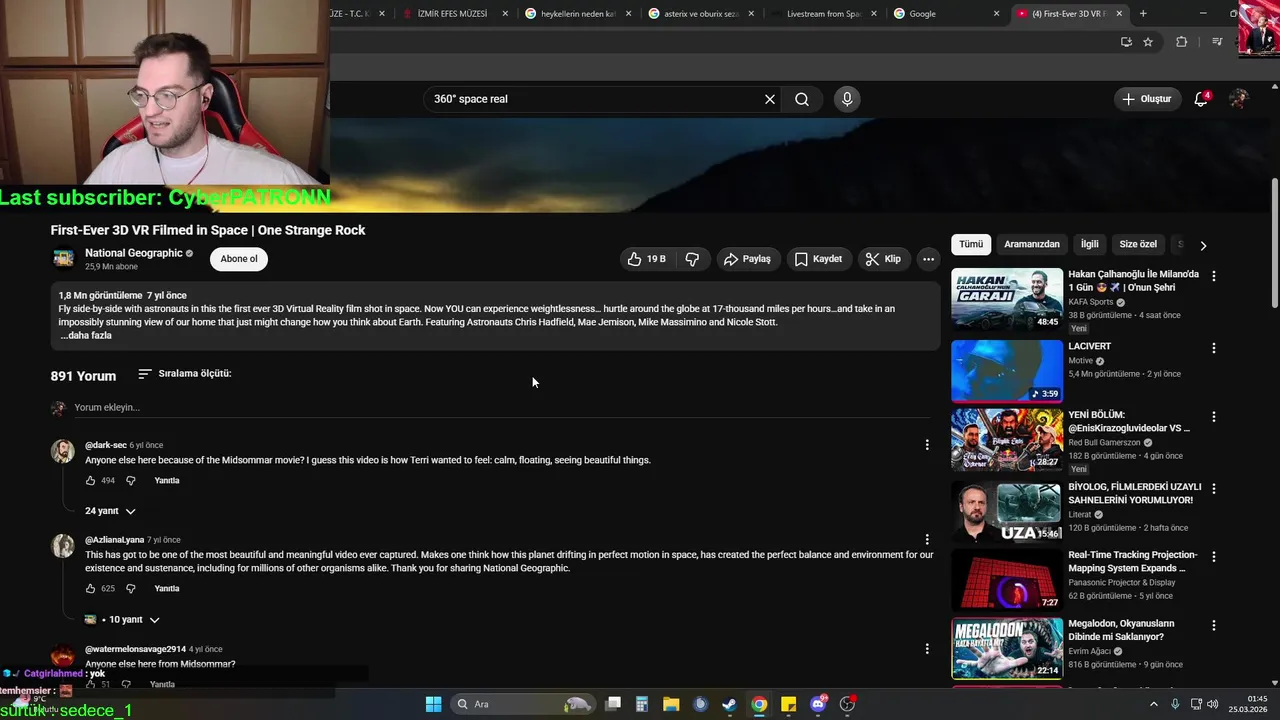Like the video with 19 B likes
Viewport: 1280px width, 720px height.
click(x=646, y=259)
